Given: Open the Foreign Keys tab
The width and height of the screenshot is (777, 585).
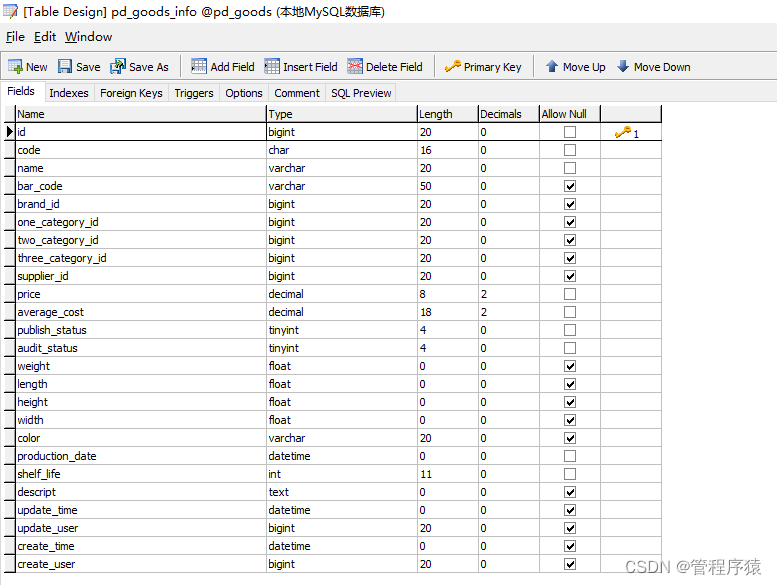Looking at the screenshot, I should point(131,93).
